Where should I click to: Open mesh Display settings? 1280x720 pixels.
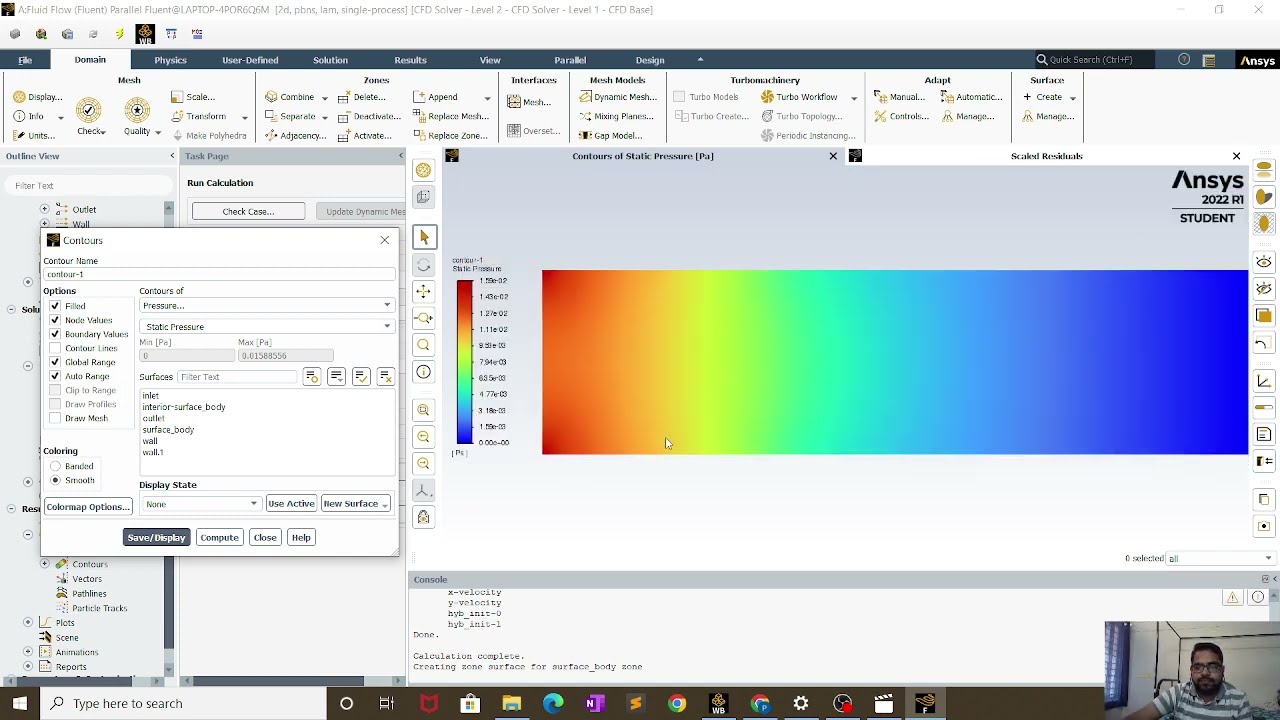tap(37, 97)
